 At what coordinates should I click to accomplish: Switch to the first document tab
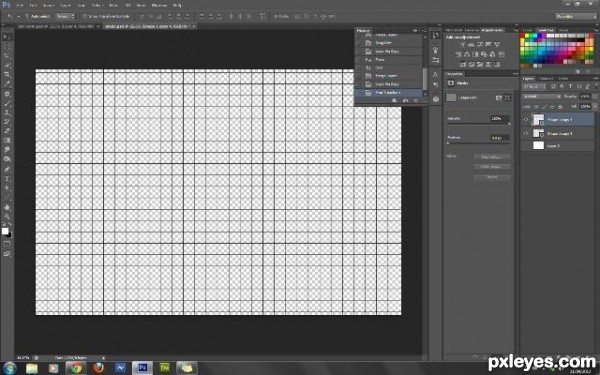57,26
